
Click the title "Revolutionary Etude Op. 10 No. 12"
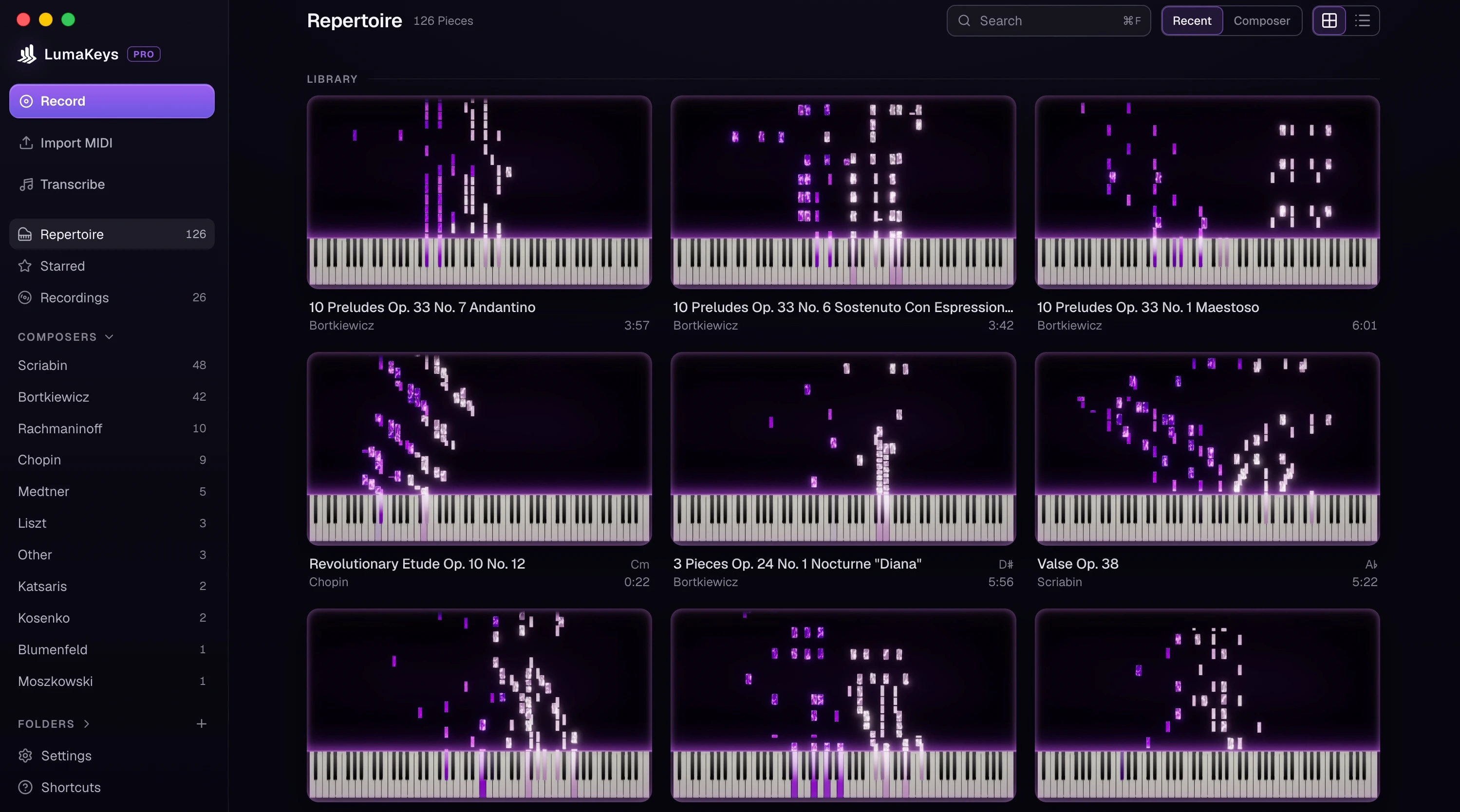click(x=417, y=564)
